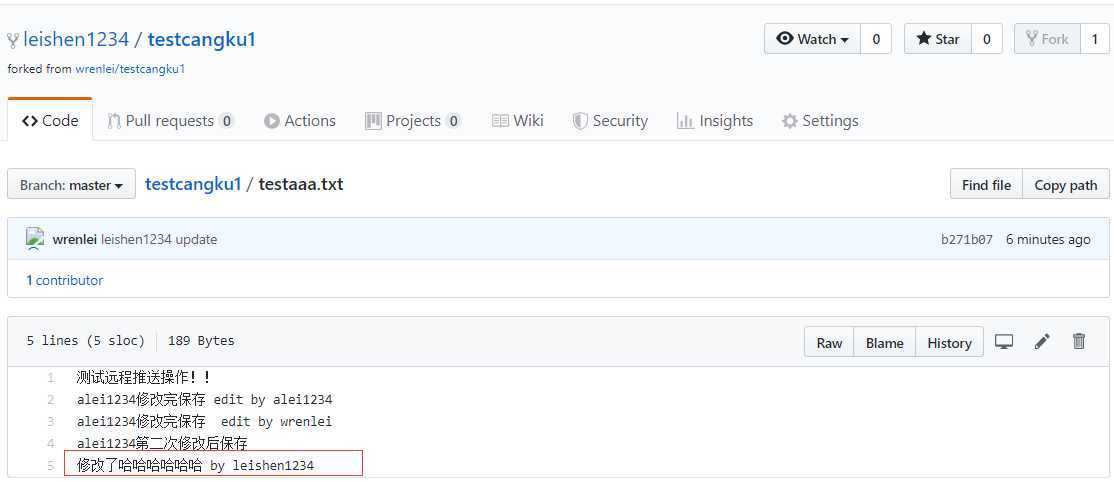
Task: Click the Copy path button
Action: tap(1066, 185)
